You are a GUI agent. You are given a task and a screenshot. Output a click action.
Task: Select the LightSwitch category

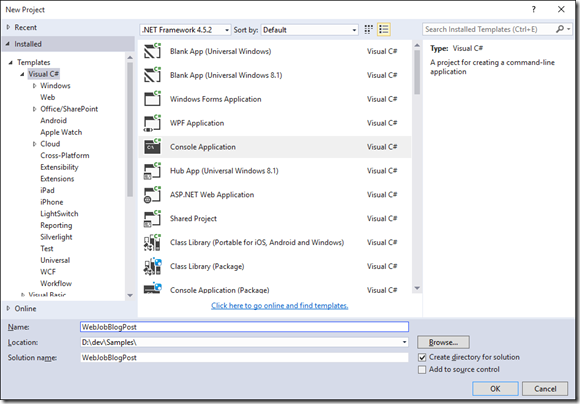click(59, 213)
